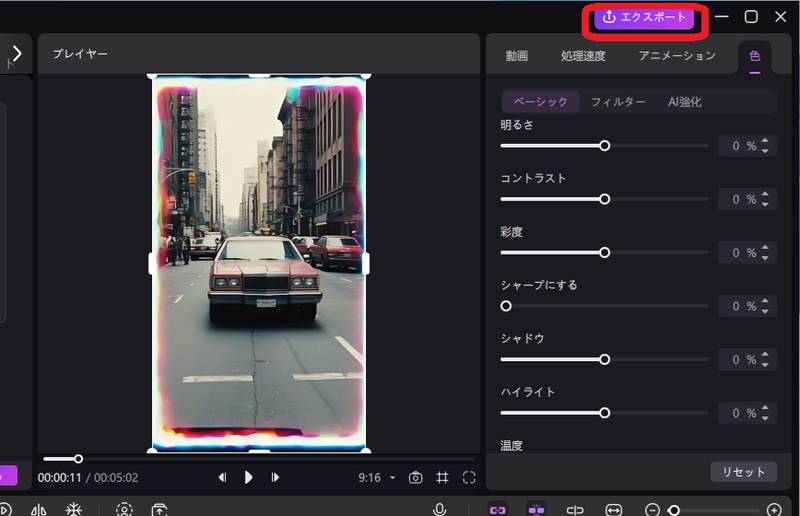Viewport: 800px width, 516px height.
Task: Decrease コントラスト value with down arrow
Action: (x=765, y=204)
